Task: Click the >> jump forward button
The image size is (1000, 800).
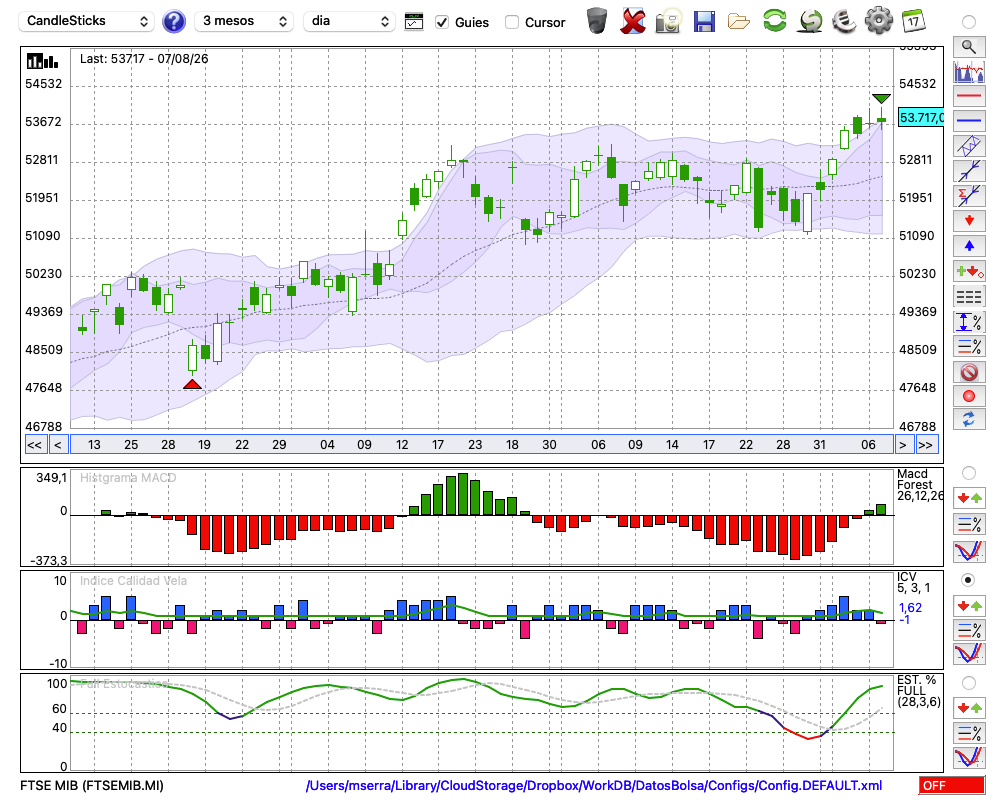Action: coord(925,445)
